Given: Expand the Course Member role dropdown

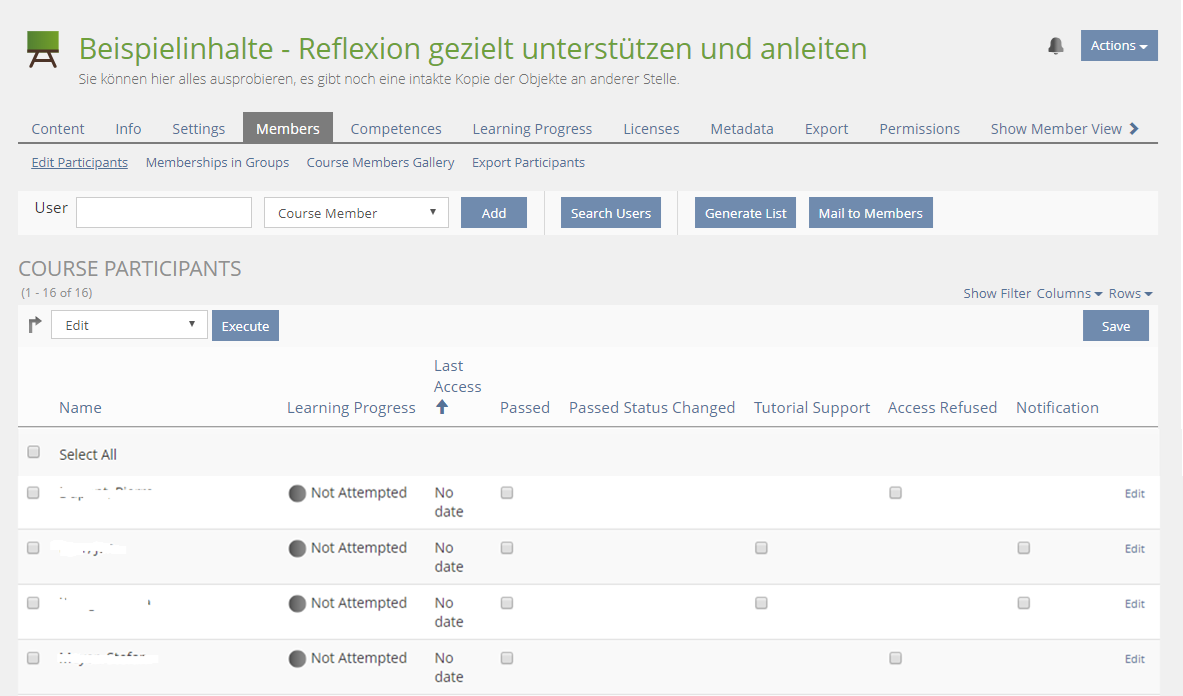Looking at the screenshot, I should click(356, 213).
